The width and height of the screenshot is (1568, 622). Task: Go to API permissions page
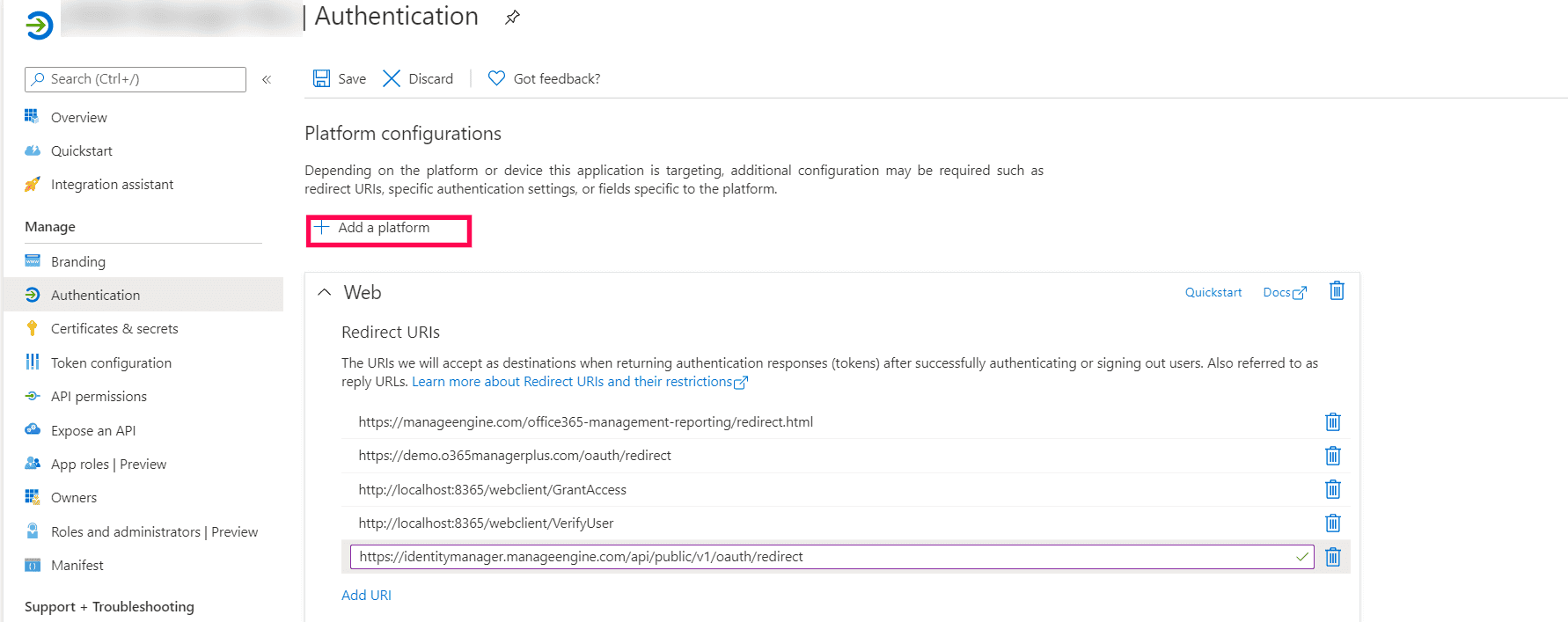pos(99,397)
